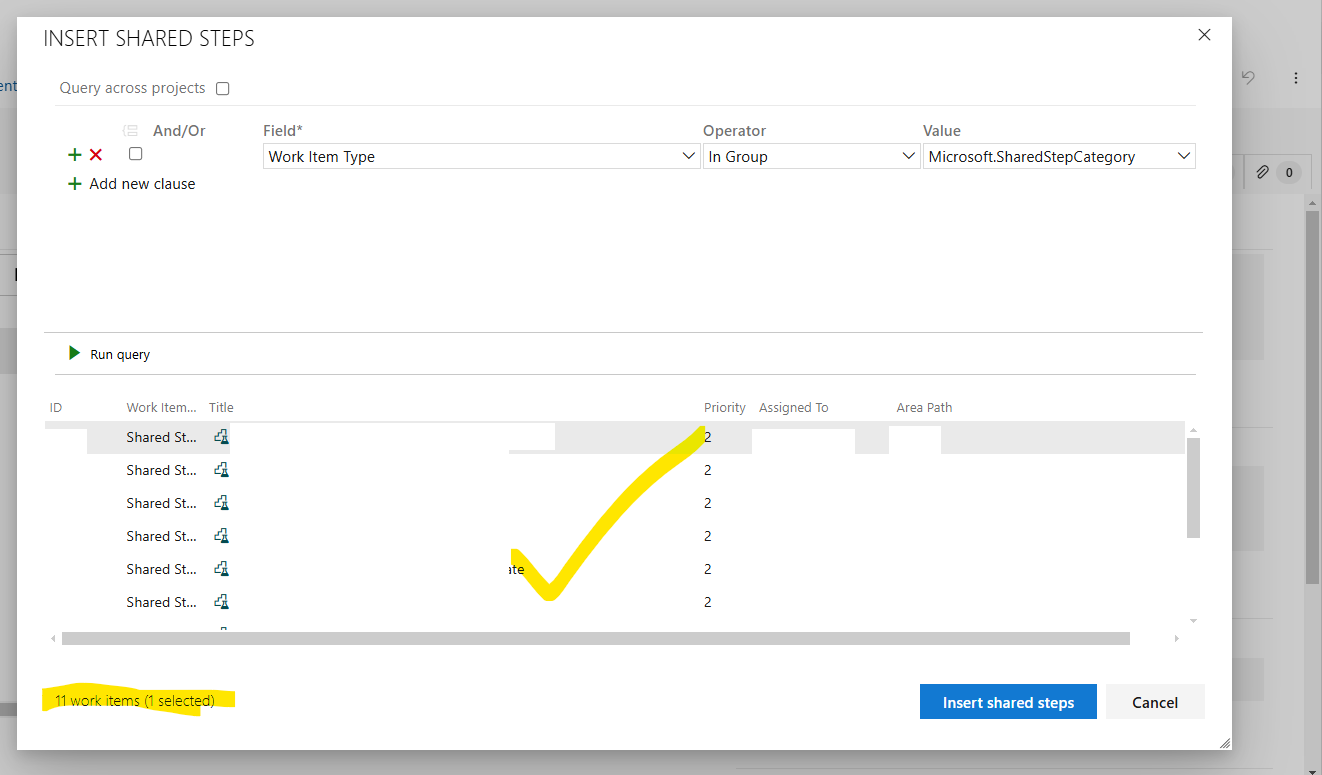This screenshot has height=775, width=1322.
Task: Click the horizontal scrollbar right arrow
Action: pyautogui.click(x=1176, y=638)
